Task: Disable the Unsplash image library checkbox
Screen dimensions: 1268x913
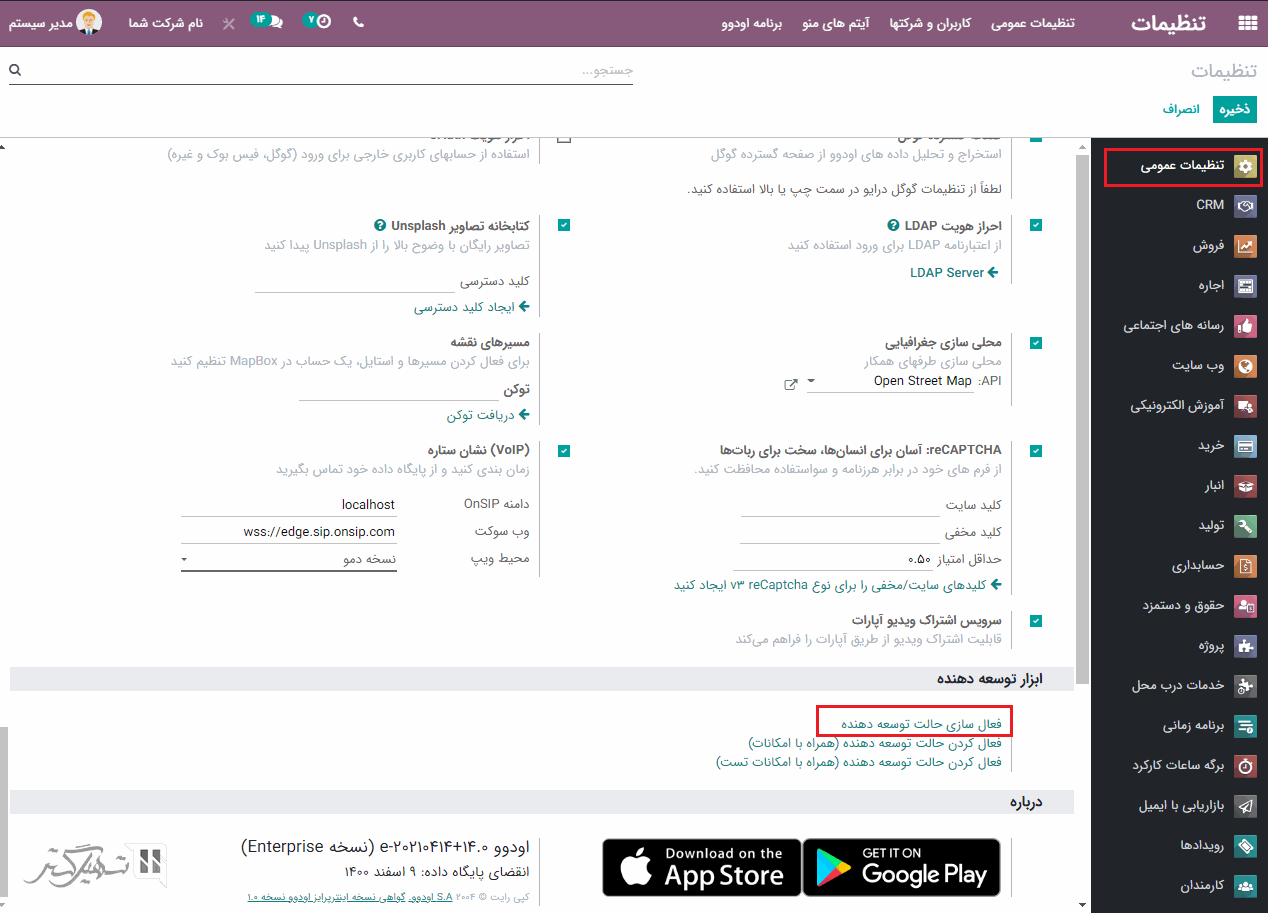Action: pyautogui.click(x=564, y=226)
